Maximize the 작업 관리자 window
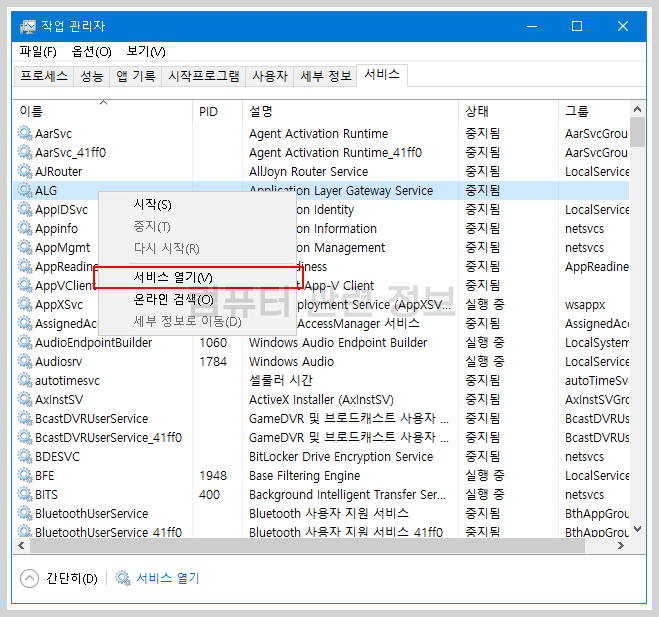Screen dimensions: 659x617 [577, 26]
